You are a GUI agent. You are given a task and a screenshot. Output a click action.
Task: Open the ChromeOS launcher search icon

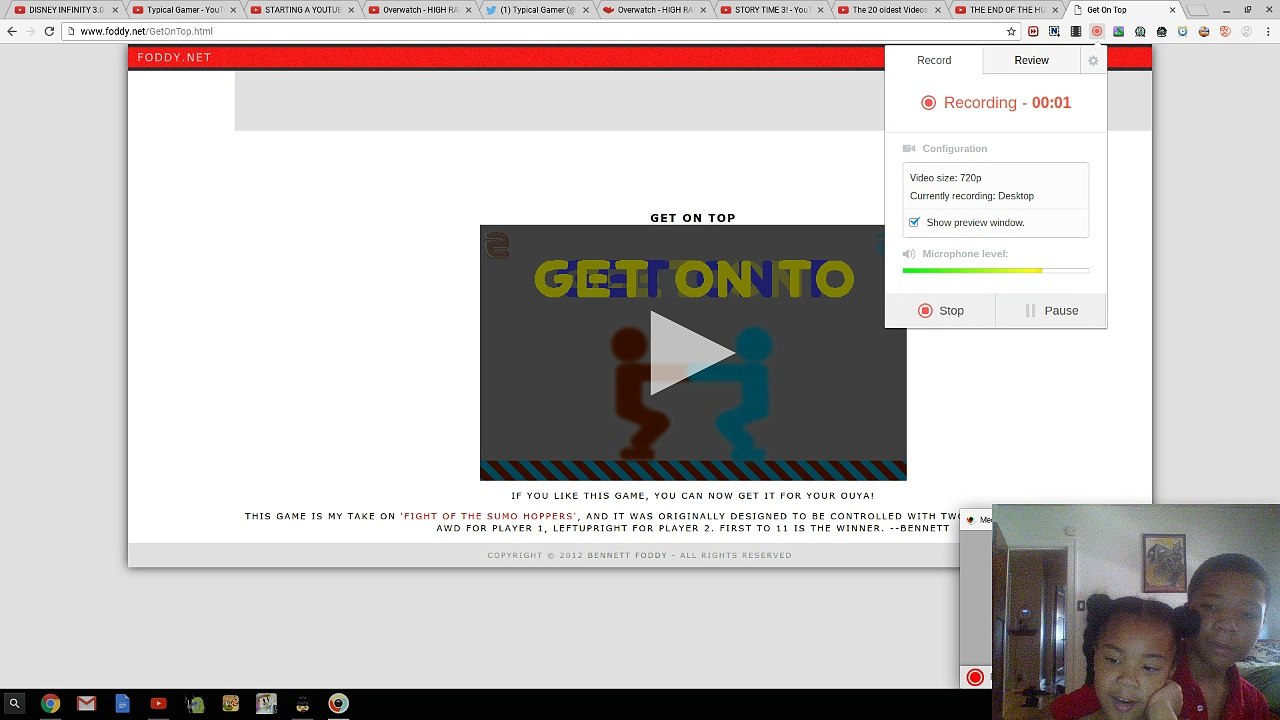click(14, 704)
